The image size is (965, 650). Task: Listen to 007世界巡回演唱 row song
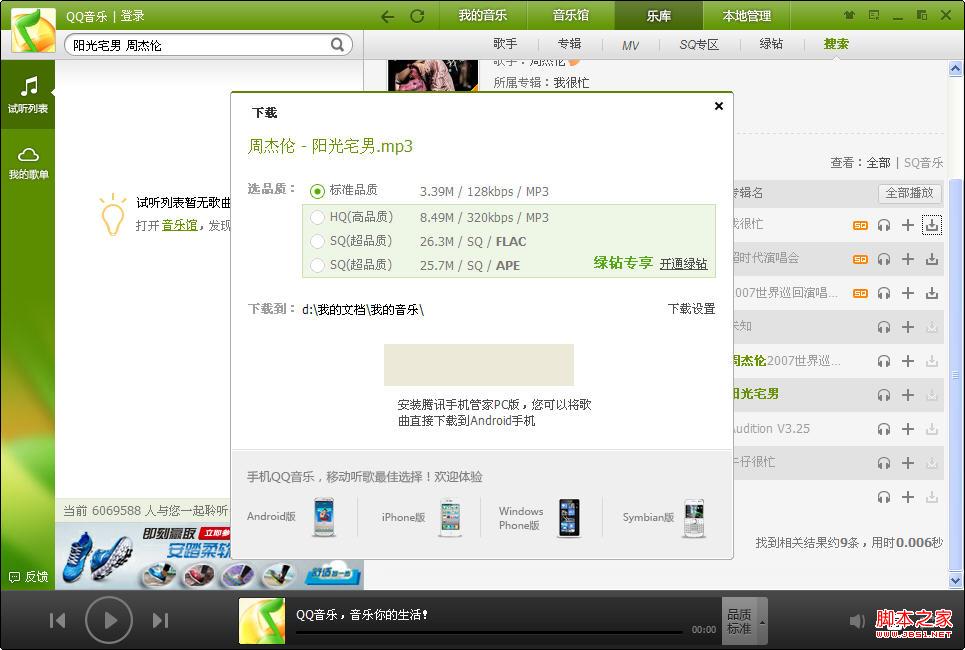pos(884,293)
